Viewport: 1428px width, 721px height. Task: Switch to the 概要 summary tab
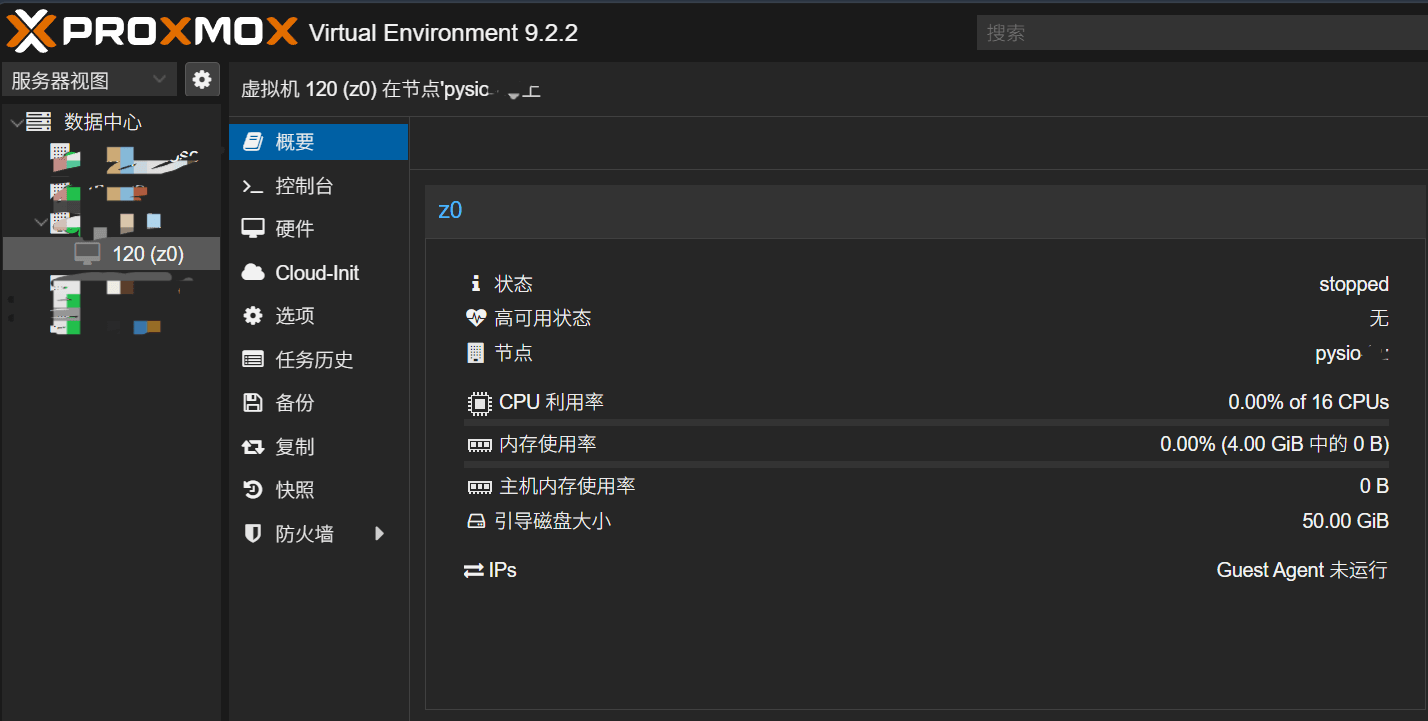(318, 142)
